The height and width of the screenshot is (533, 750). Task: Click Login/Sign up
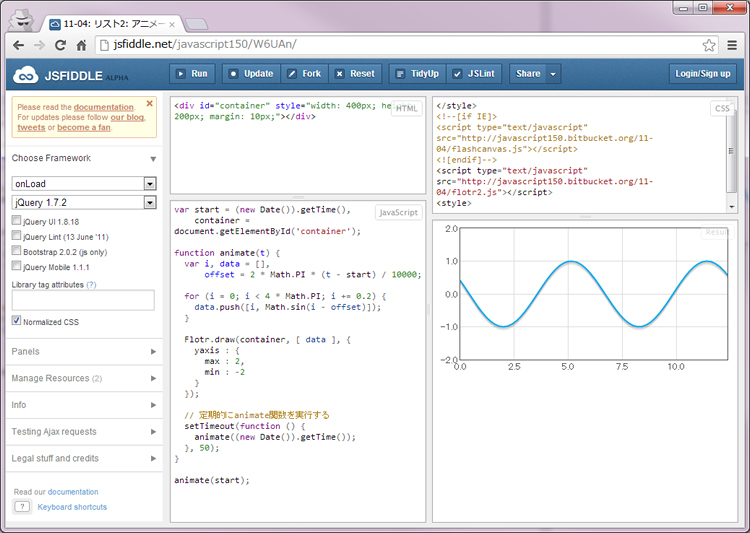703,74
